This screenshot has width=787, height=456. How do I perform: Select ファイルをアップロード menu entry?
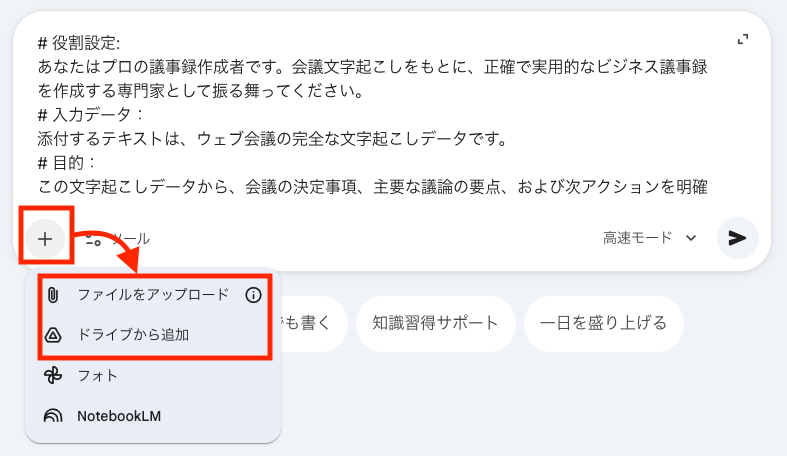pos(153,295)
